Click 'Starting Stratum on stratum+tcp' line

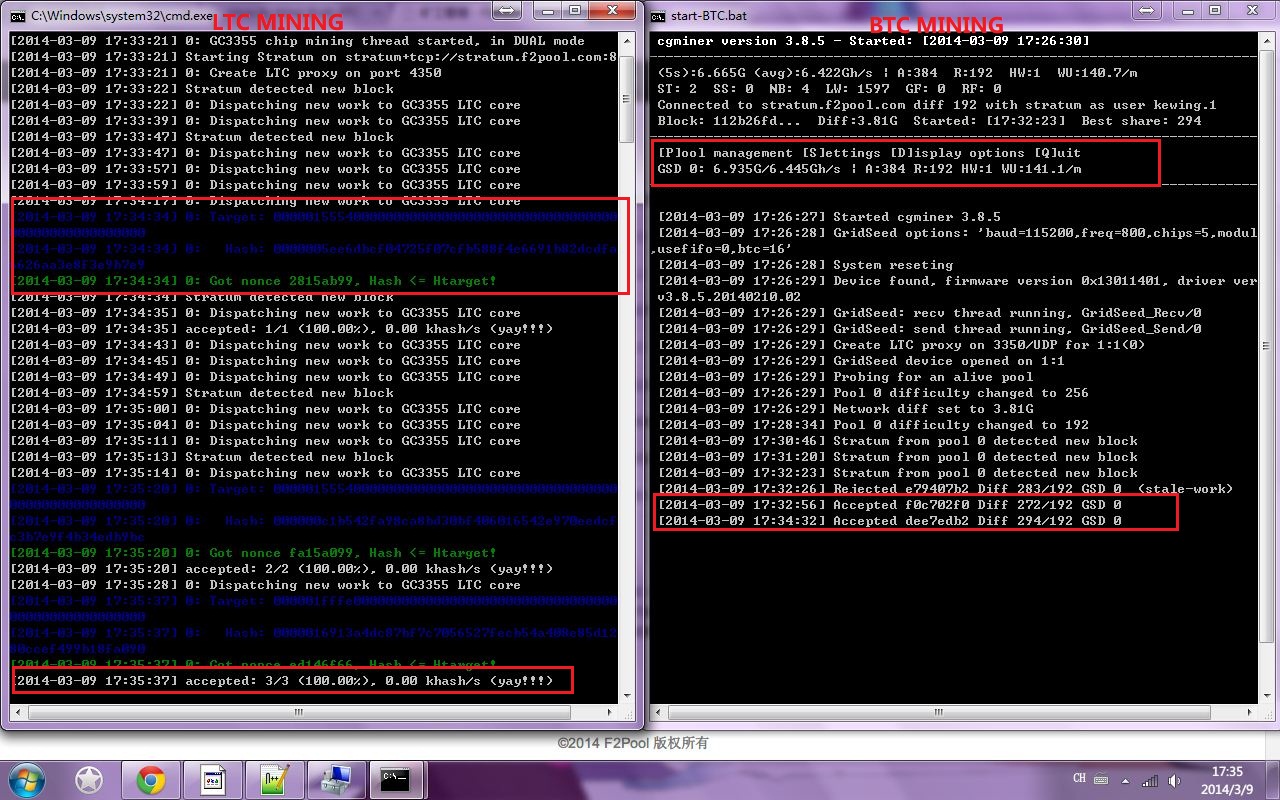point(313,57)
